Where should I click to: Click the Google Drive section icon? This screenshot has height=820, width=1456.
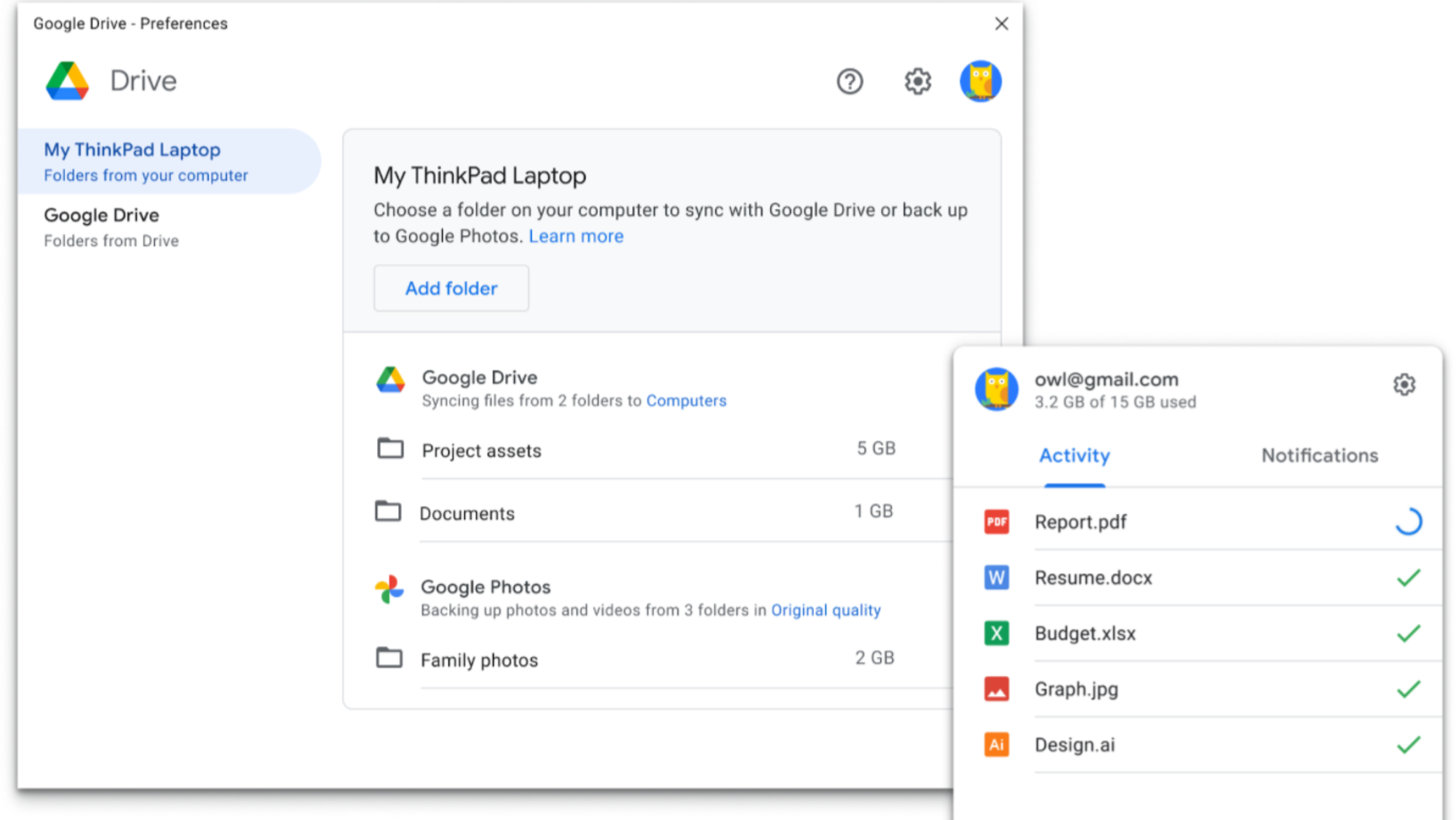click(x=391, y=380)
